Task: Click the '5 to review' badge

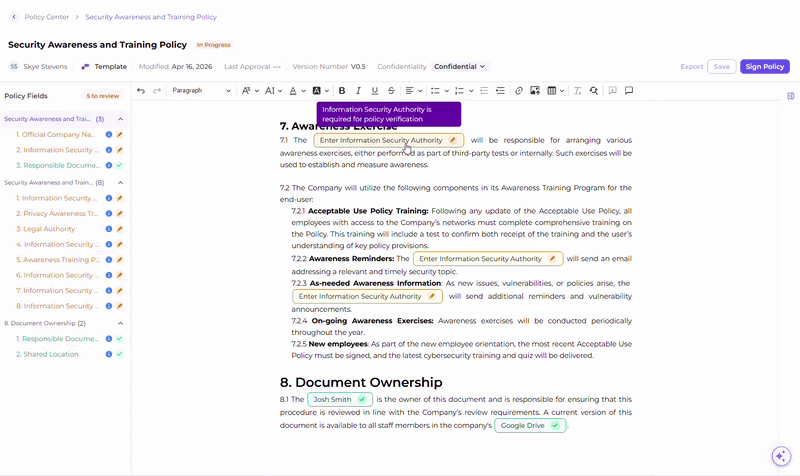Action: 103,96
